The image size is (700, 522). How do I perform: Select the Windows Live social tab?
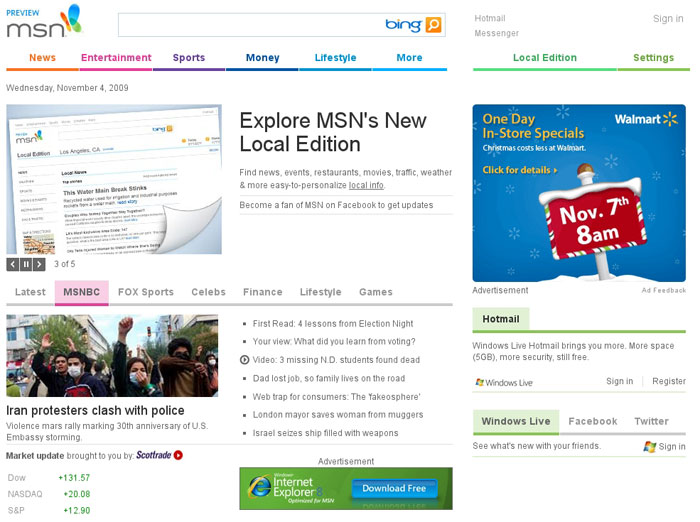[516, 421]
